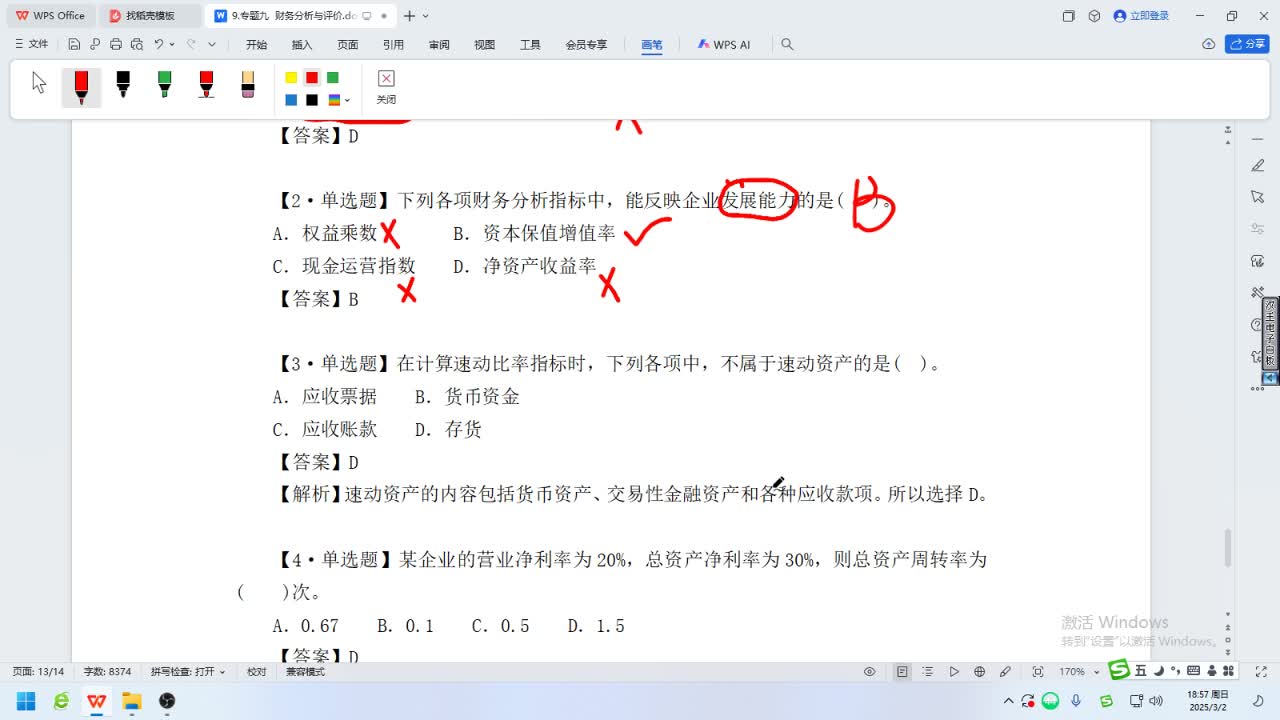Select the green marker pen
The image size is (1280, 720).
(x=165, y=85)
